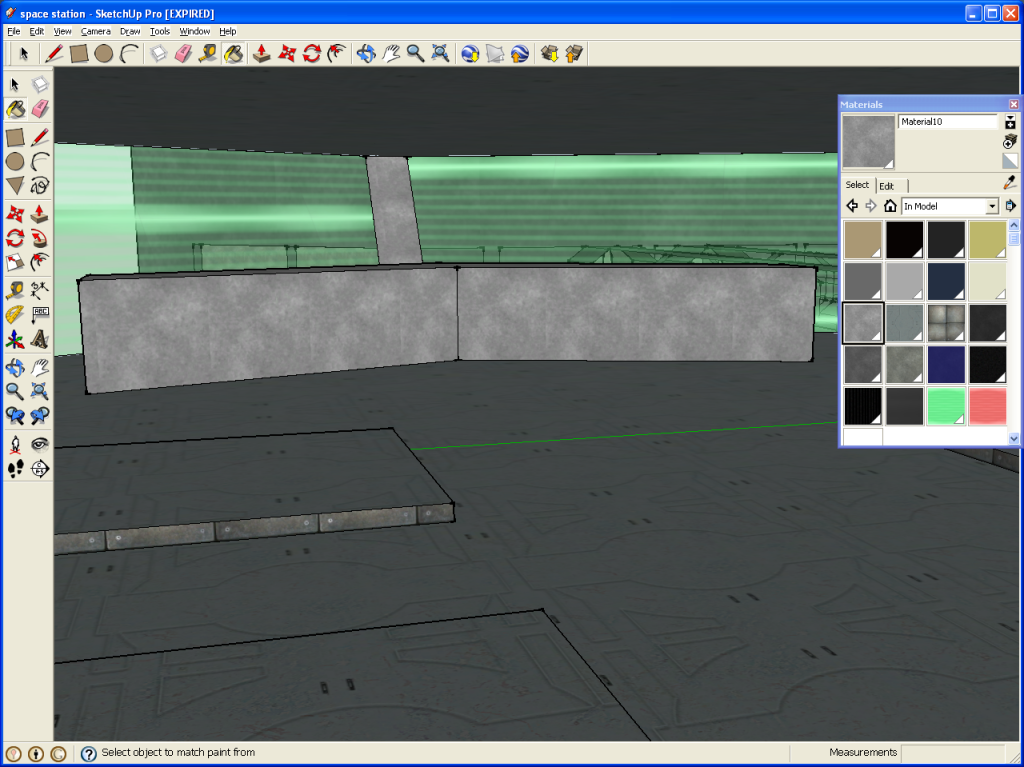Close the Materials panel
The width and height of the screenshot is (1024, 767).
point(1014,105)
